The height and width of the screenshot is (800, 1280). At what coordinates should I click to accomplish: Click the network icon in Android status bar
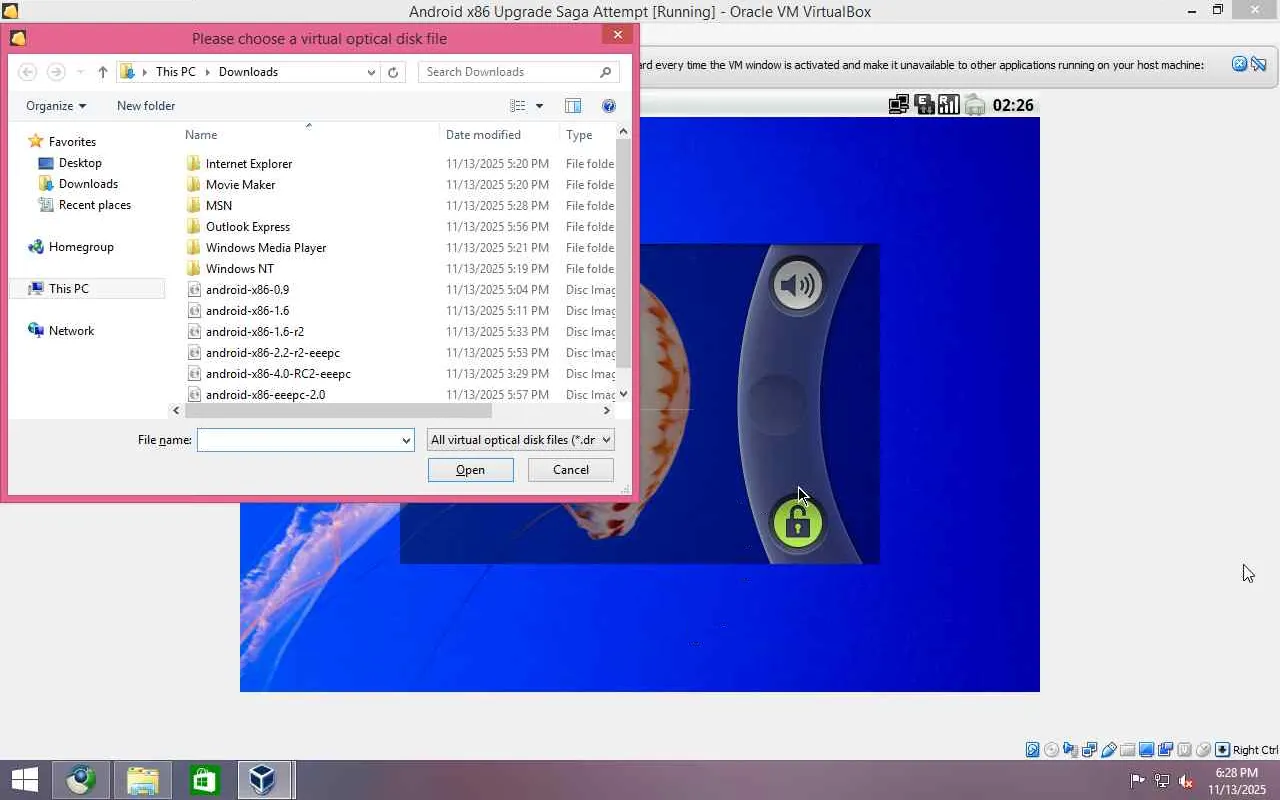[898, 105]
